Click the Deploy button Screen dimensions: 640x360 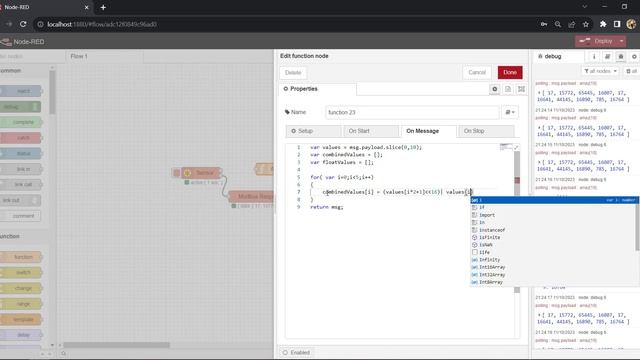click(597, 41)
